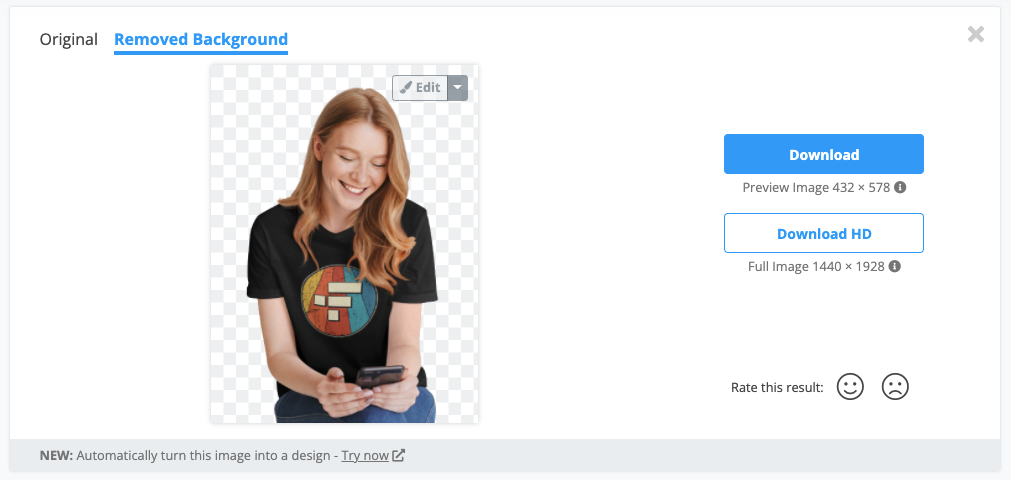The width and height of the screenshot is (1011, 480).
Task: Click the external link icon after Try now
Action: (399, 455)
